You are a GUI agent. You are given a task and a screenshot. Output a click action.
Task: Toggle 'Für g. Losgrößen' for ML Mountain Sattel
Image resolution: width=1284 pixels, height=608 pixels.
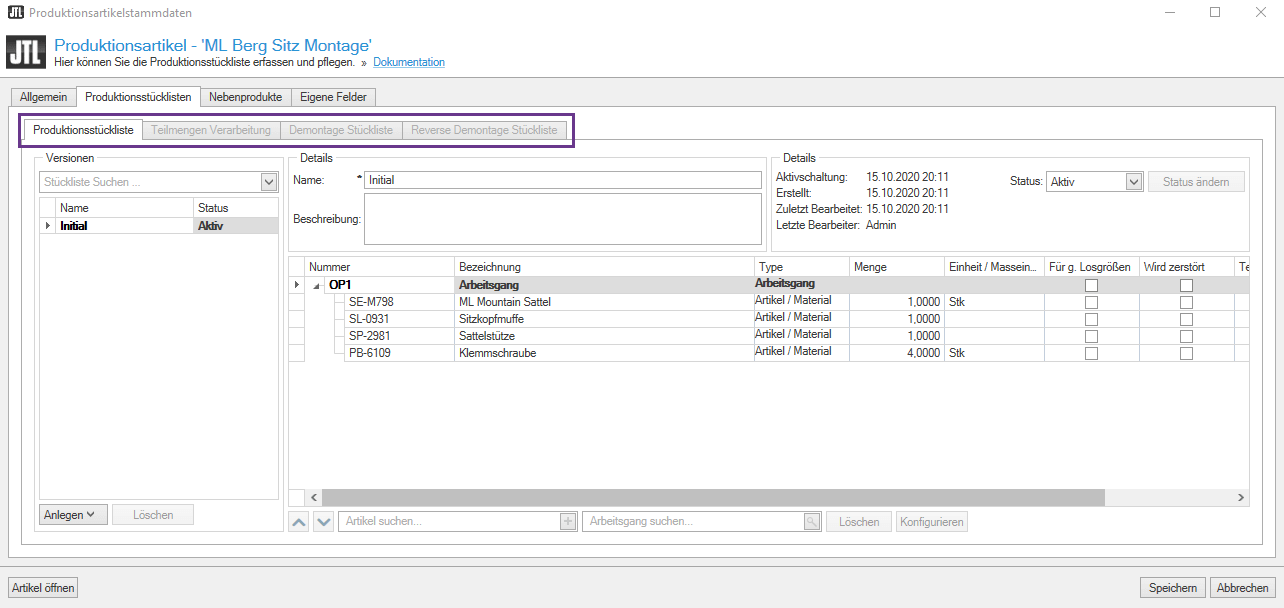[1091, 302]
